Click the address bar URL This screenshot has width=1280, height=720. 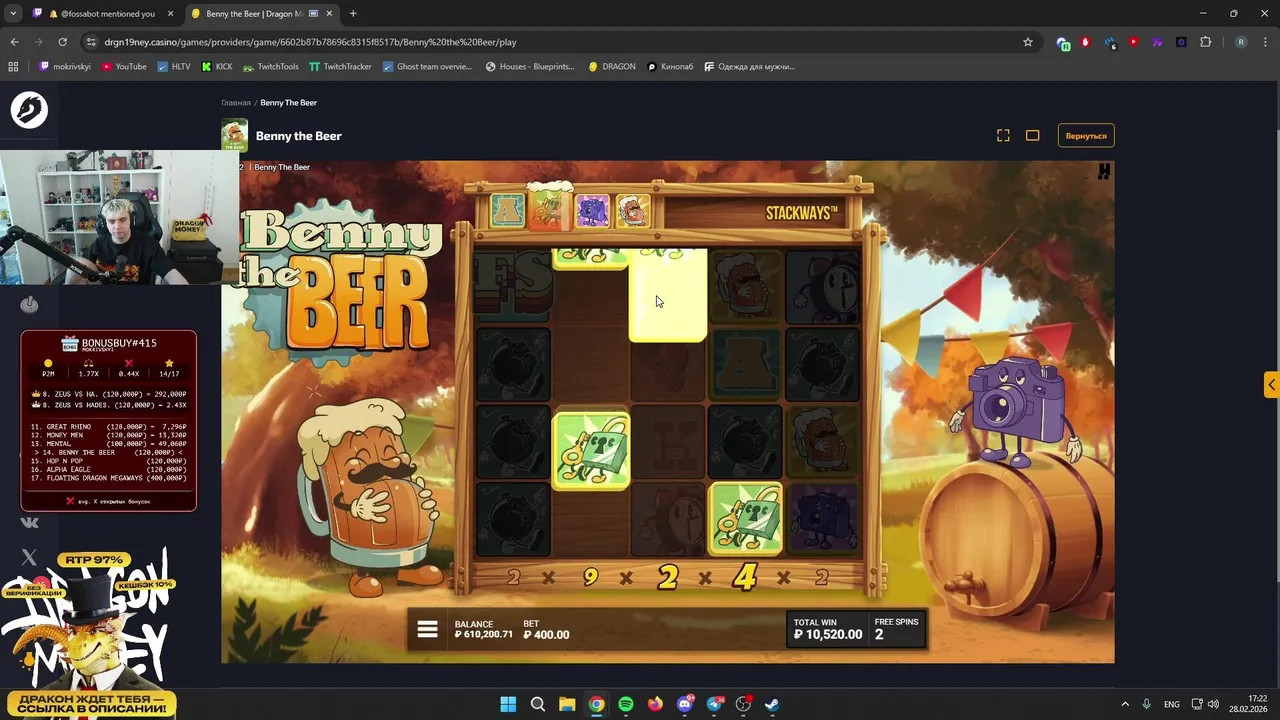310,42
